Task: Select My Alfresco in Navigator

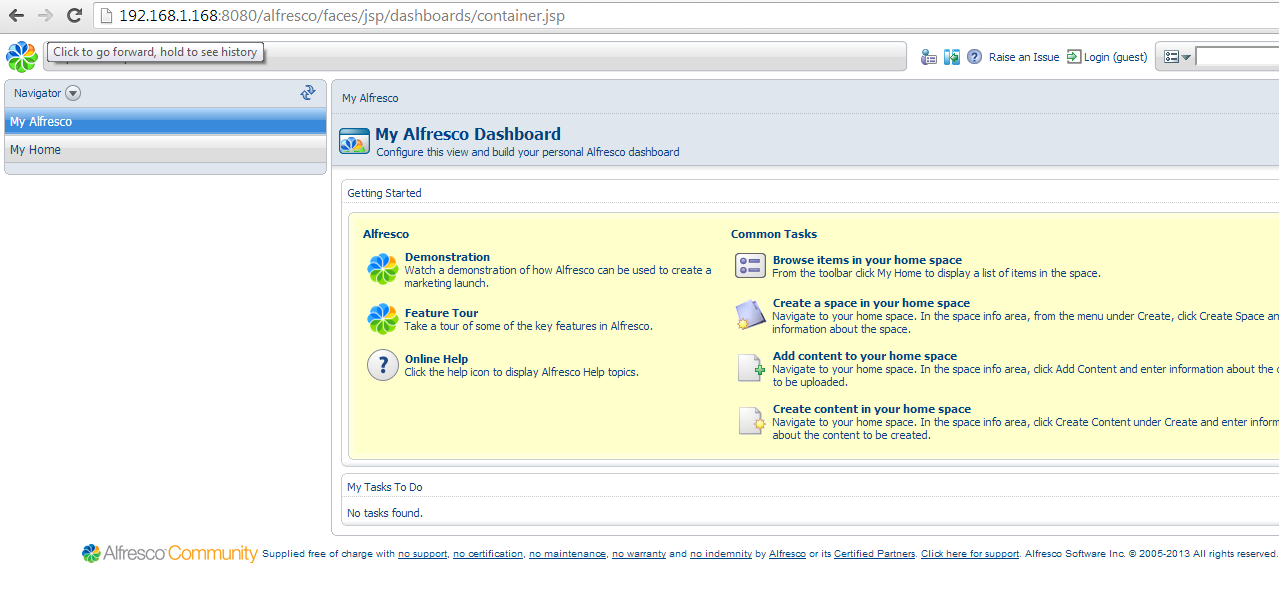Action: 166,122
